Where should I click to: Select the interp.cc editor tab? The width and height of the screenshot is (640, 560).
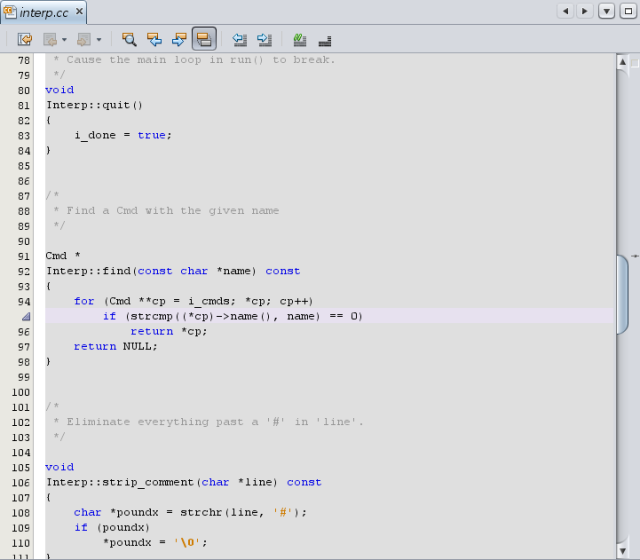(x=44, y=13)
